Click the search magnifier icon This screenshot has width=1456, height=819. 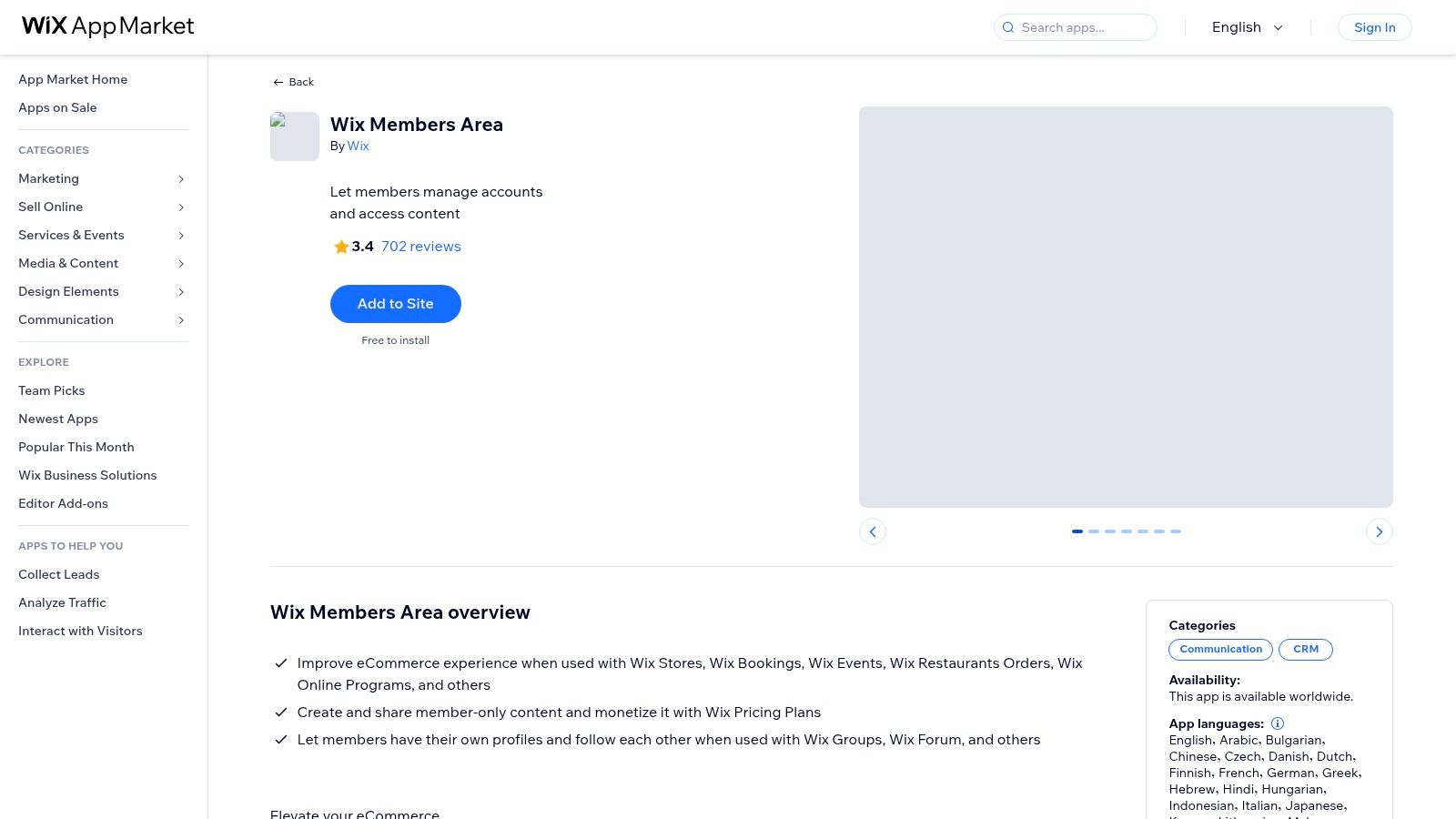pos(1008,27)
